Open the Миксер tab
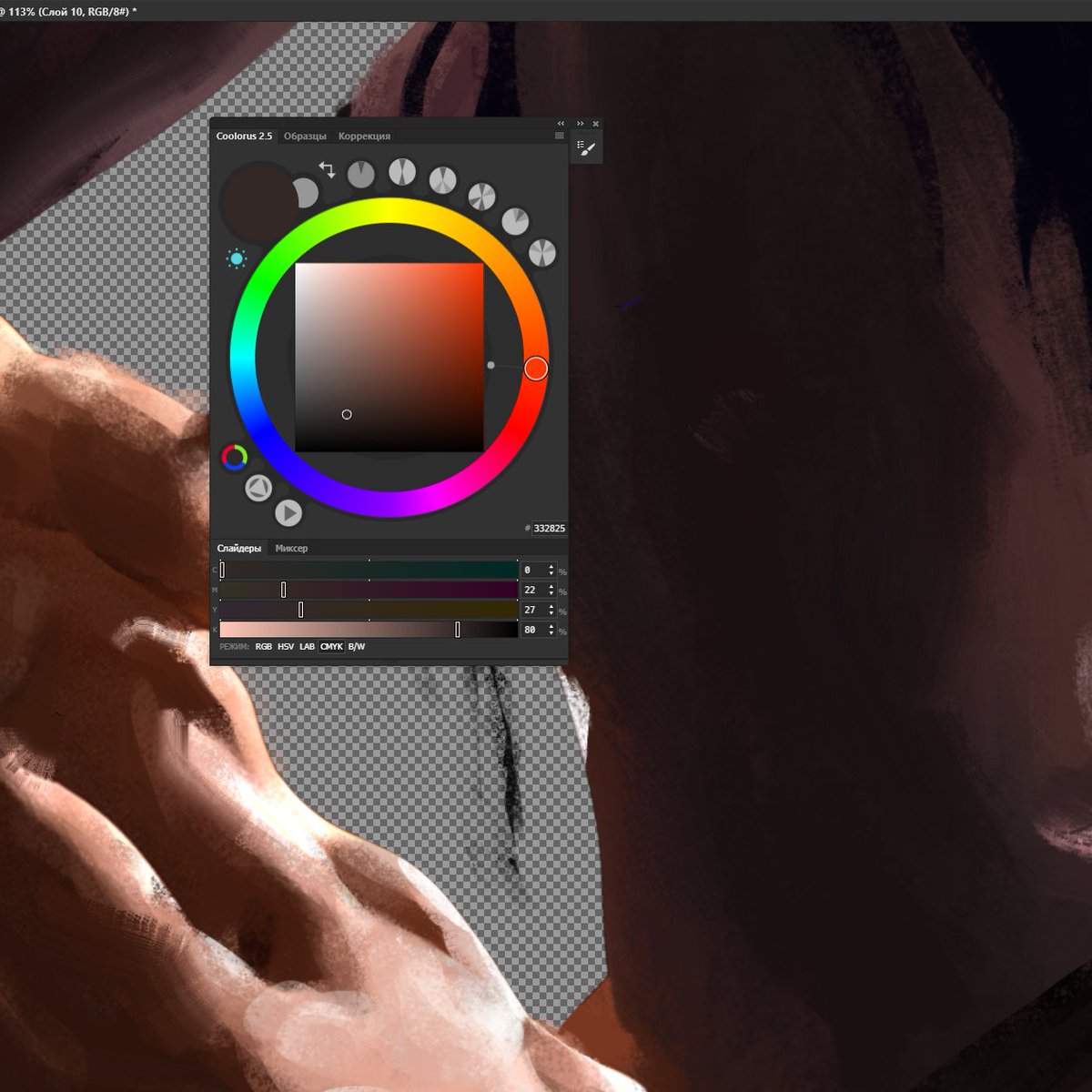1092x1092 pixels. [291, 548]
